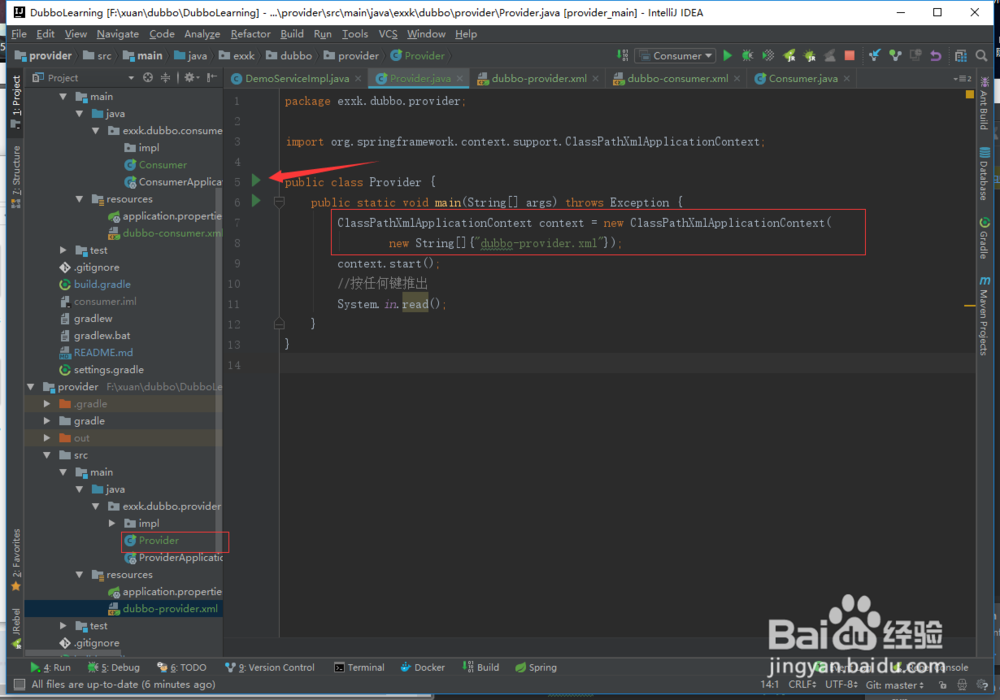The width and height of the screenshot is (1000, 700).
Task: Open the Spring tool window
Action: pyautogui.click(x=536, y=667)
